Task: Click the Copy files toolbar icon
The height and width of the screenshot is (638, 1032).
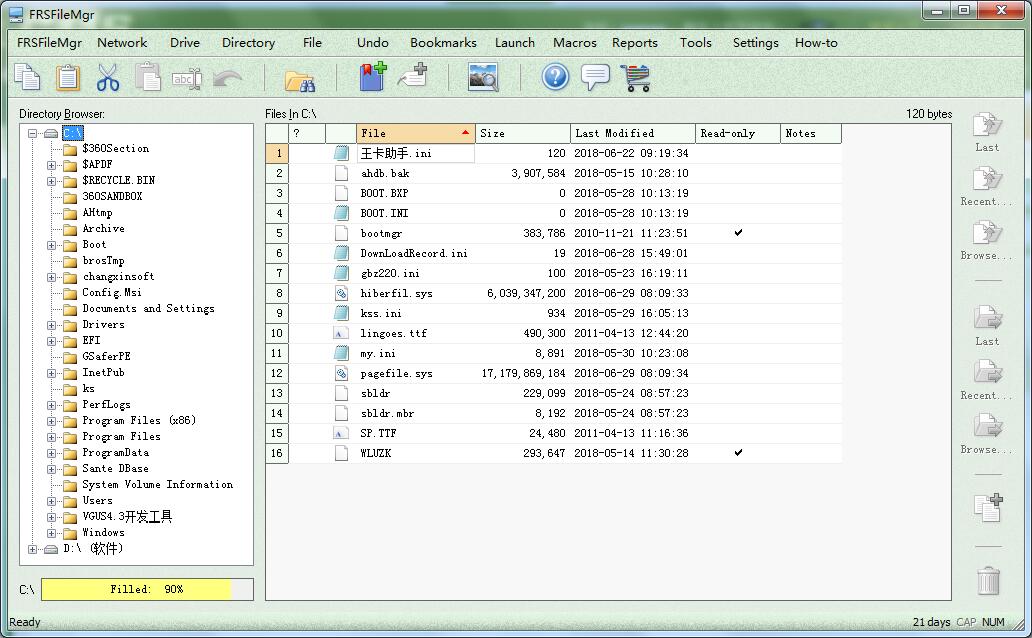Action: [28, 77]
